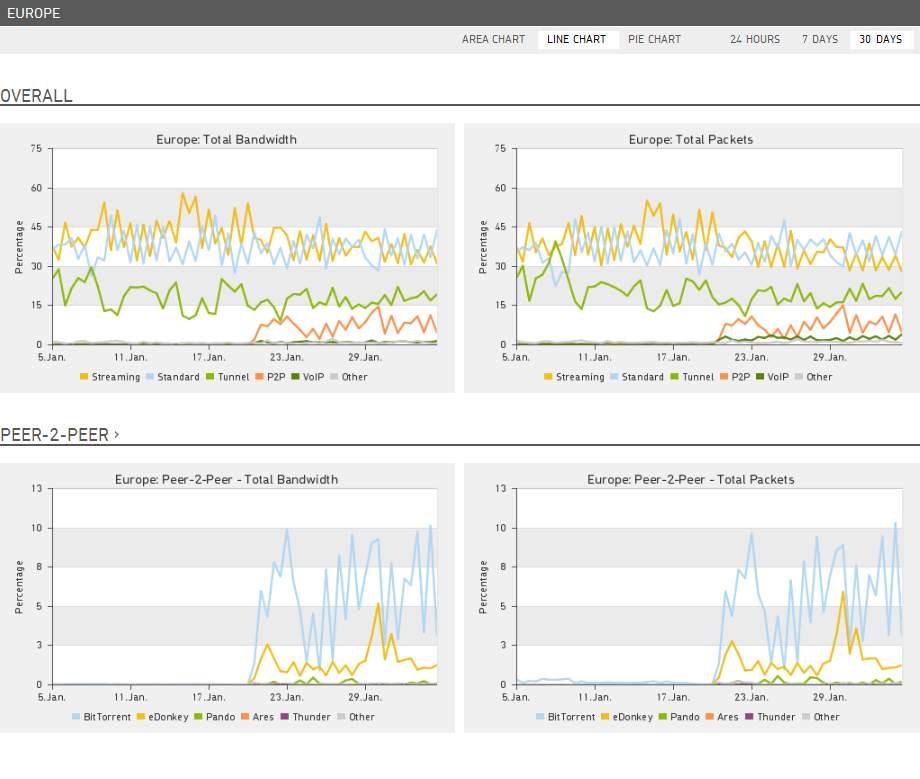Toggle Streaming series in overall Bandwidth legend
The height and width of the screenshot is (779, 920).
110,377
